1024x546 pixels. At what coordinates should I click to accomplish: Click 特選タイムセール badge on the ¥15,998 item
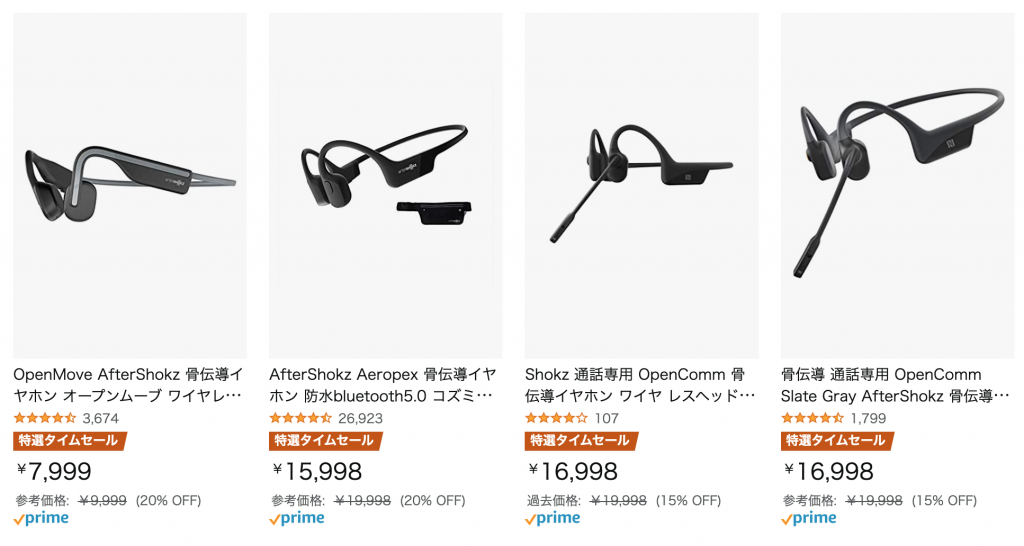(x=325, y=441)
